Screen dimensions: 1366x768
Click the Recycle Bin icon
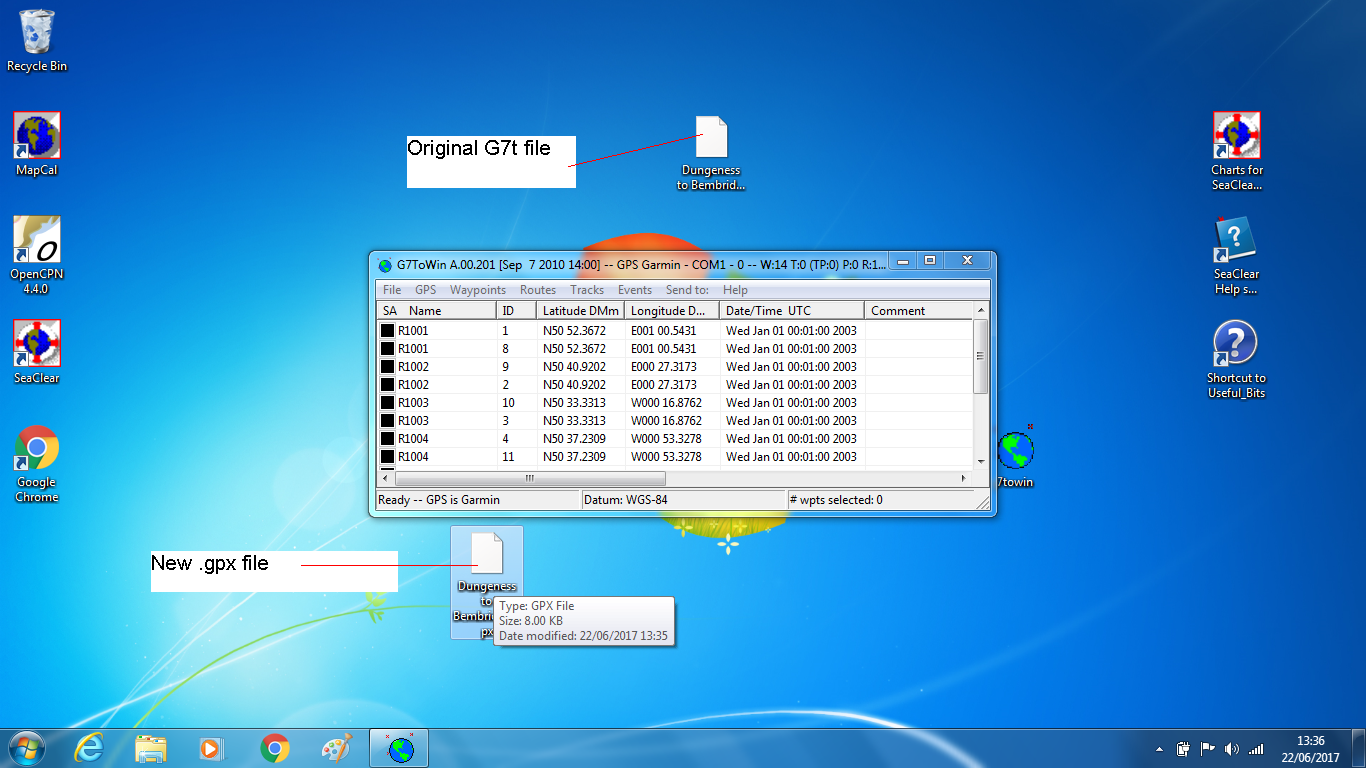pyautogui.click(x=37, y=33)
